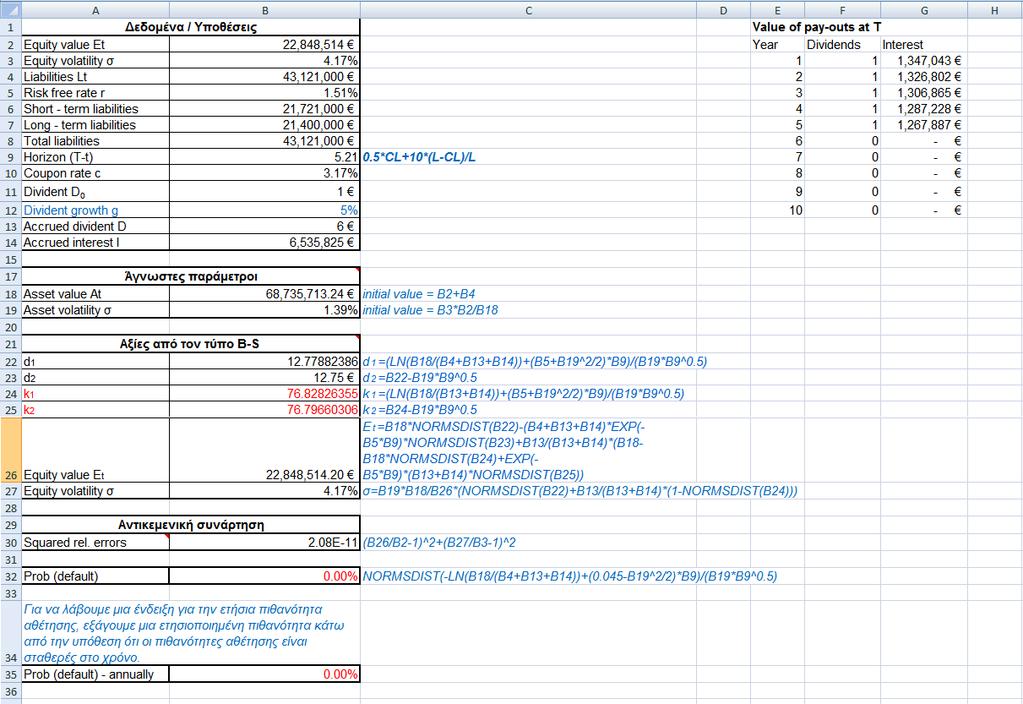Select column H by its header
Image resolution: width=1023 pixels, height=704 pixels.
(994, 10)
